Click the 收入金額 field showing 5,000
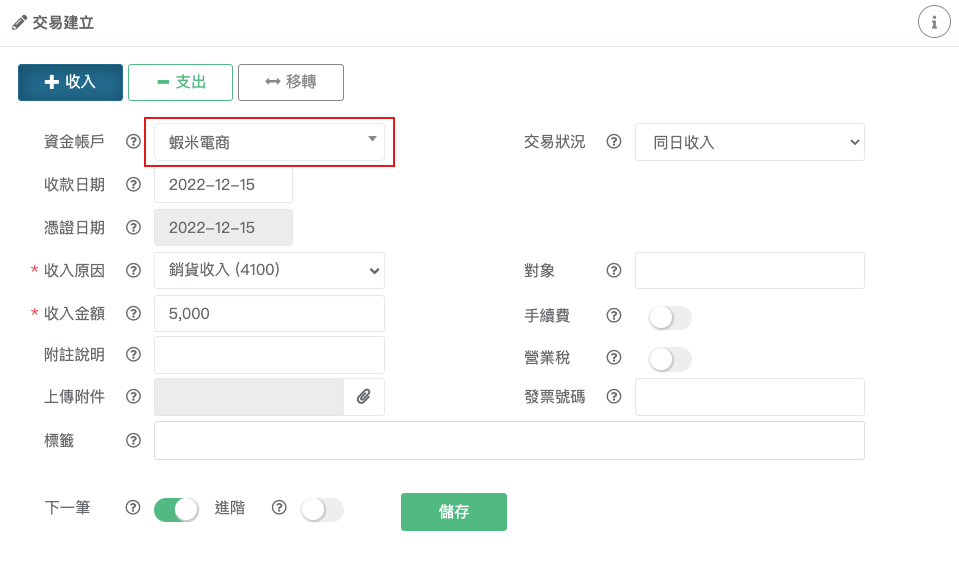Screen dimensions: 959x568 pos(269,314)
